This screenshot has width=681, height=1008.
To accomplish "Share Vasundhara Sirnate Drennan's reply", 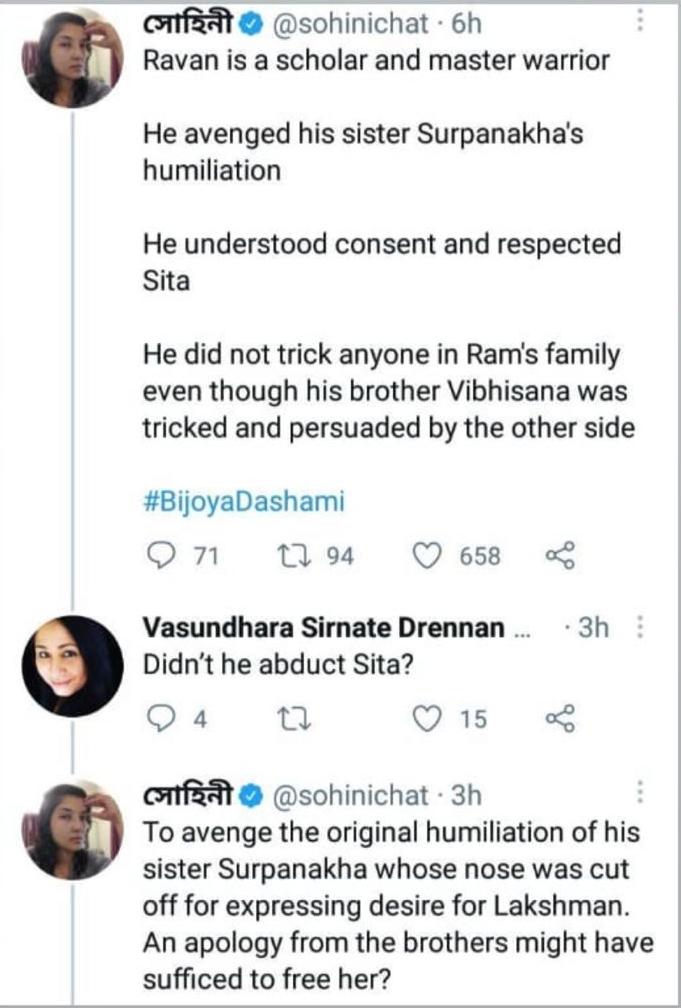I will click(559, 718).
